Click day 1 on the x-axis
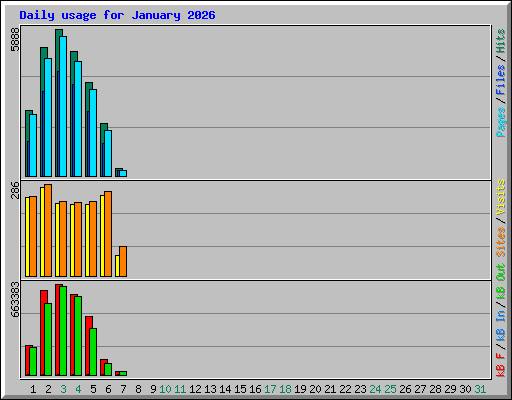Viewport: 512px width, 400px height. click(x=33, y=389)
